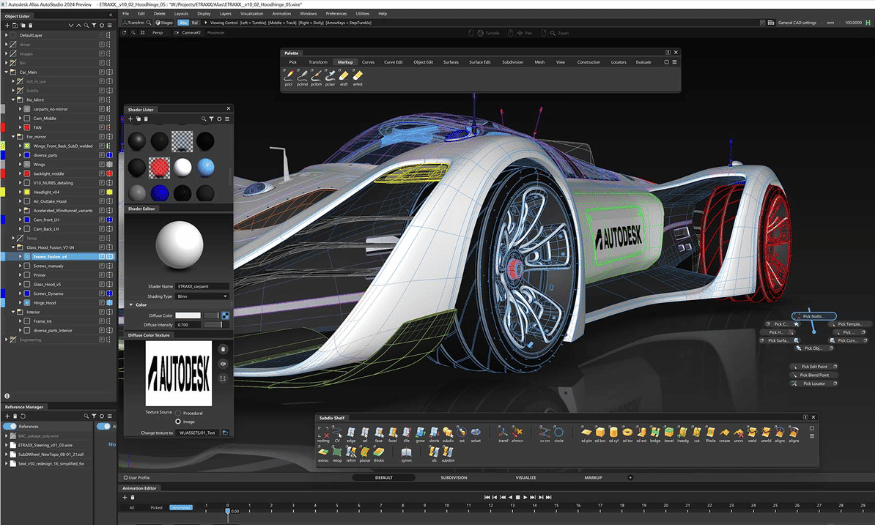Select the bevel tool in Subdiv Shelf
The width and height of the screenshot is (875, 525).
669,432
